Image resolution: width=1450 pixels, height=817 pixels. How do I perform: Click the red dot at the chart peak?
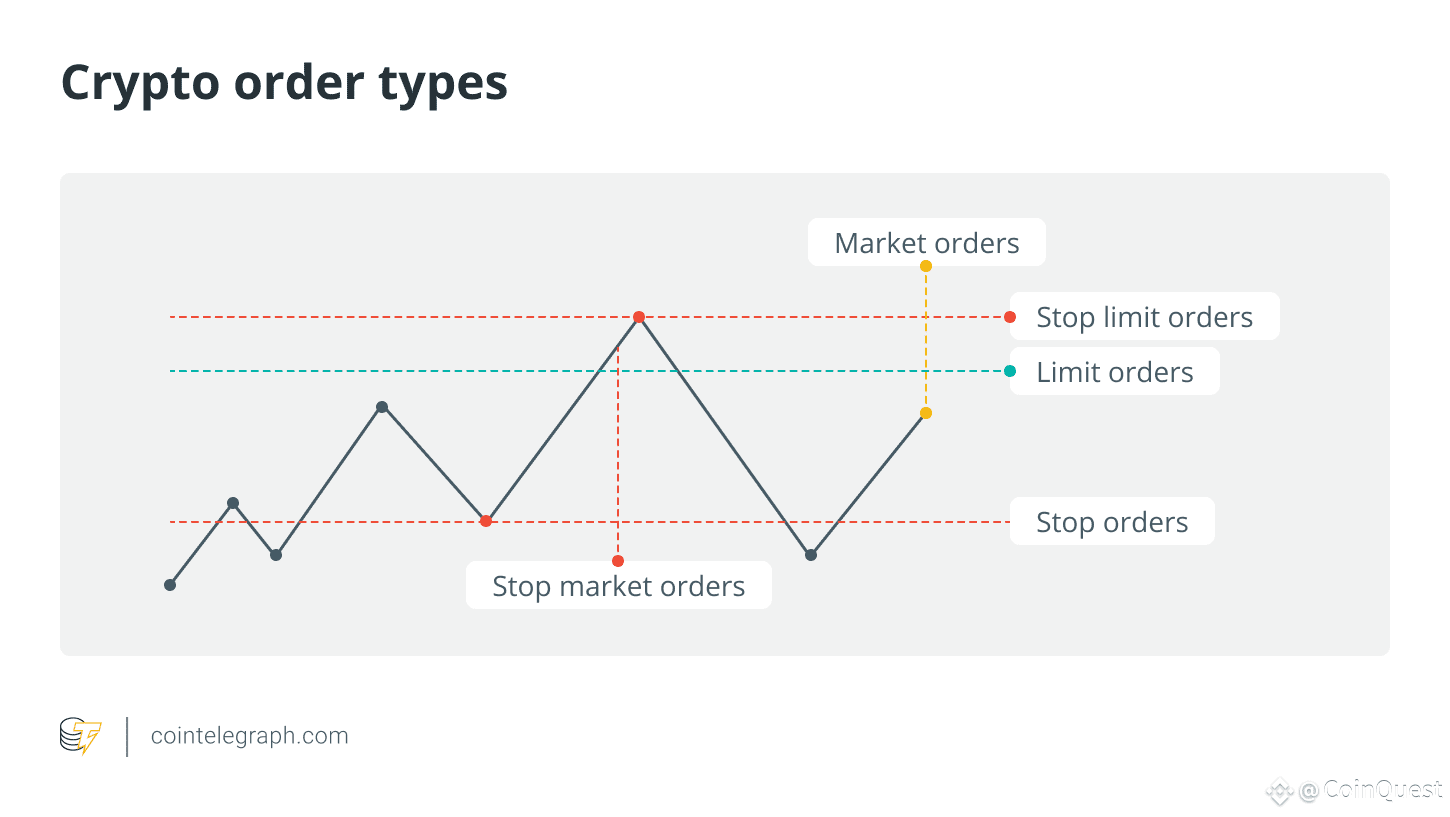pyautogui.click(x=639, y=317)
